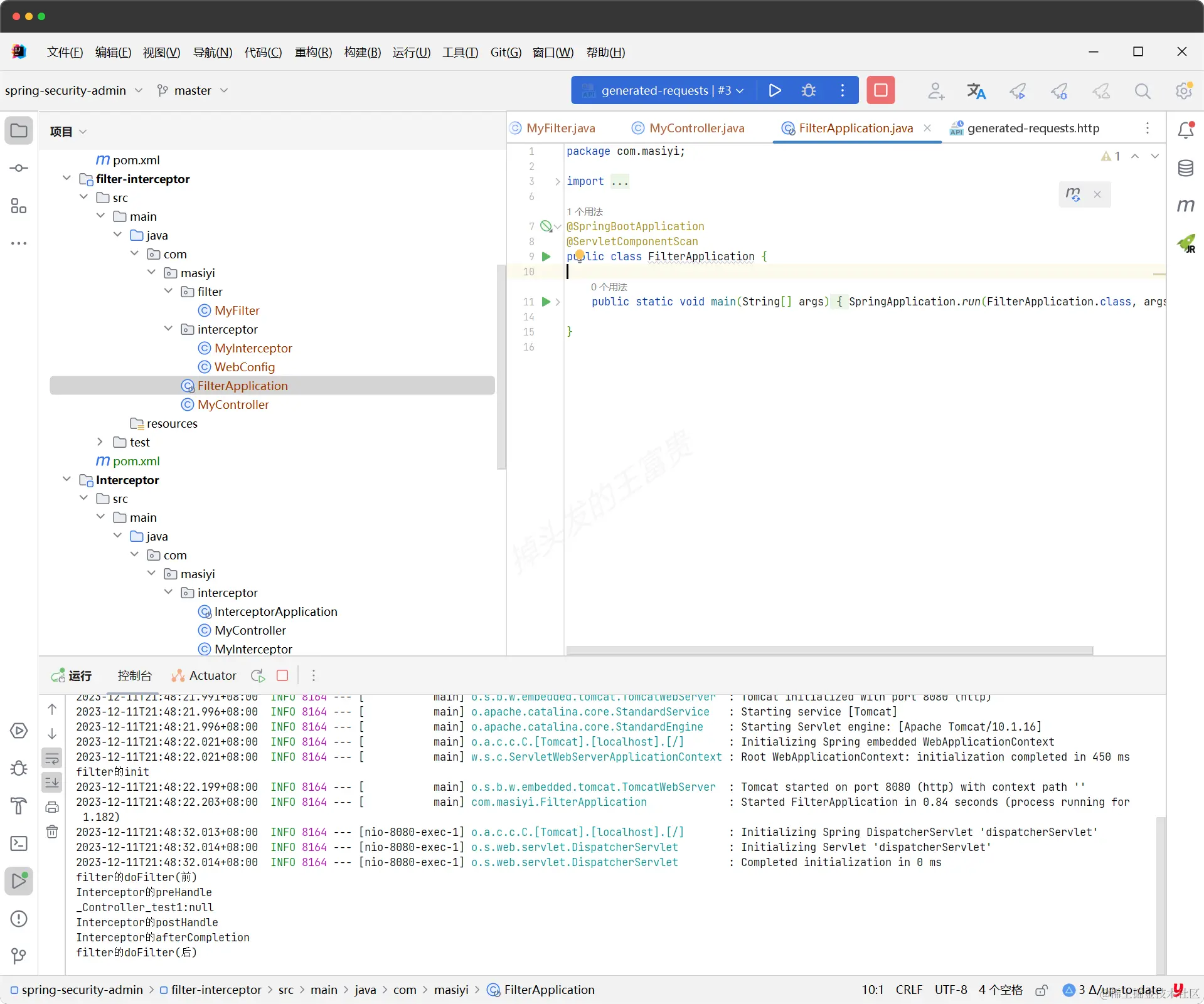This screenshot has height=1004, width=1204.
Task: Open the Notifications bell icon
Action: coord(1185,130)
